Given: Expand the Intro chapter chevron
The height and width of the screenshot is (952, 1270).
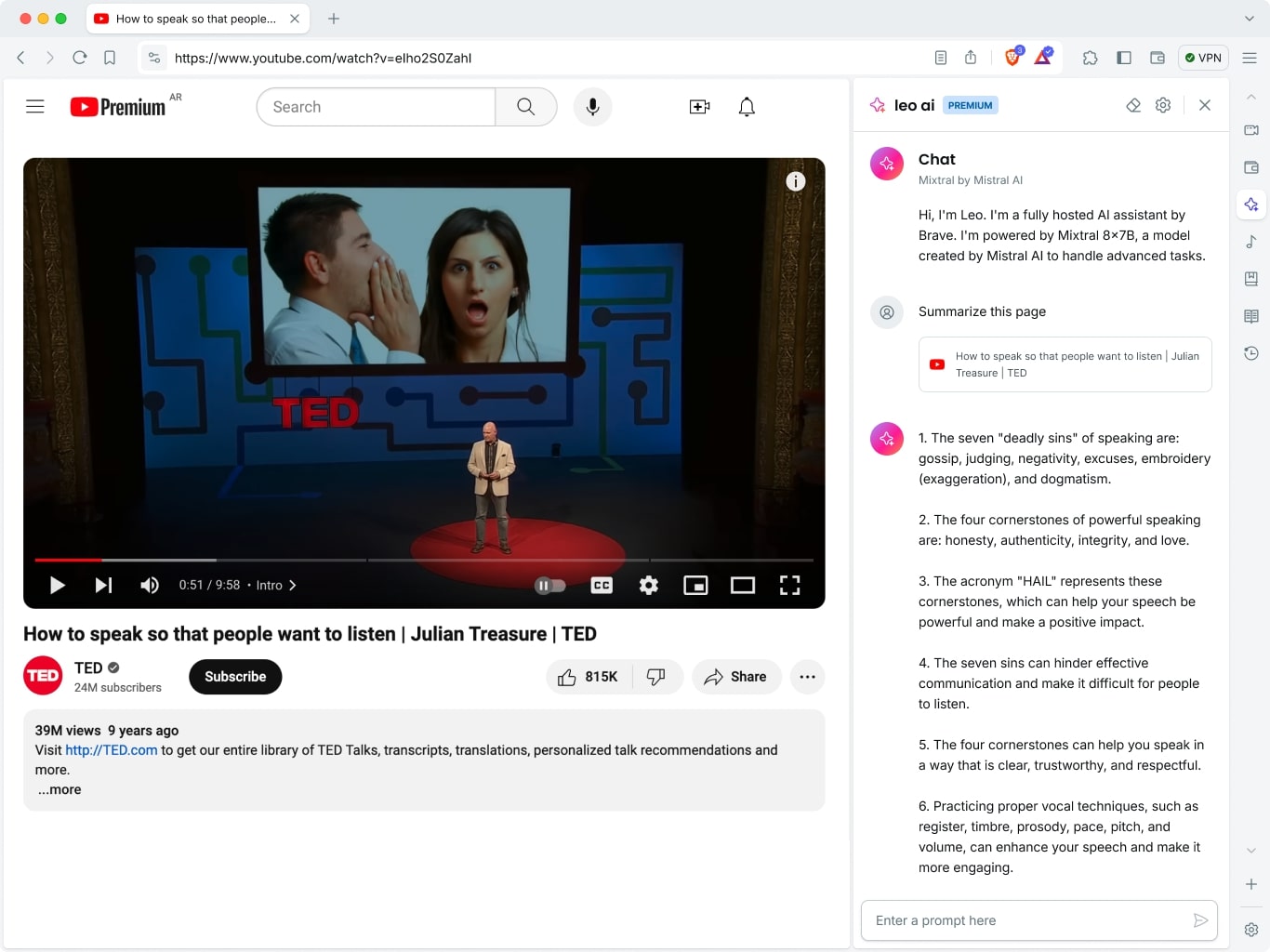Looking at the screenshot, I should (292, 585).
